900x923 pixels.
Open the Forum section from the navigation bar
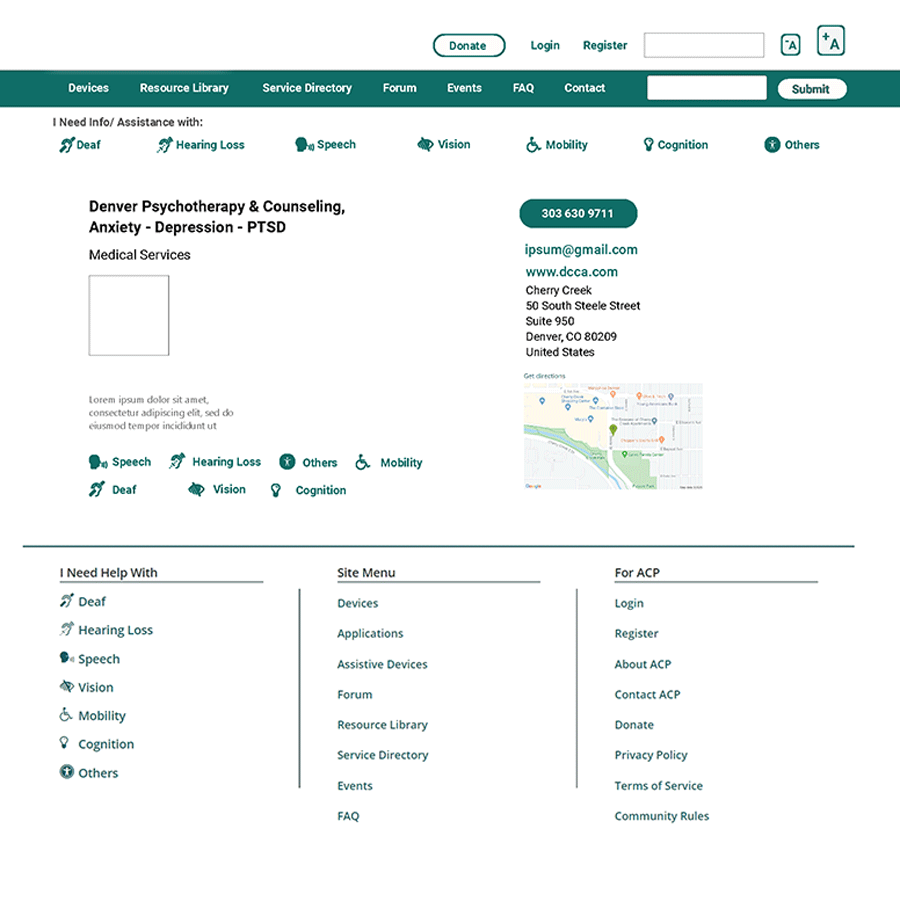click(399, 88)
